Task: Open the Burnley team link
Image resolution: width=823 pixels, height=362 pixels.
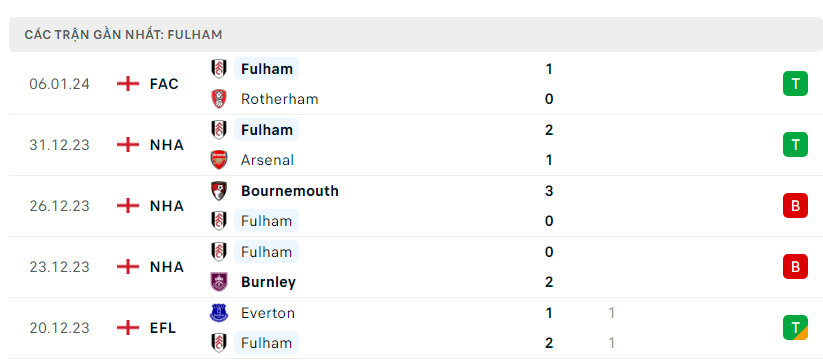Action: (x=268, y=282)
